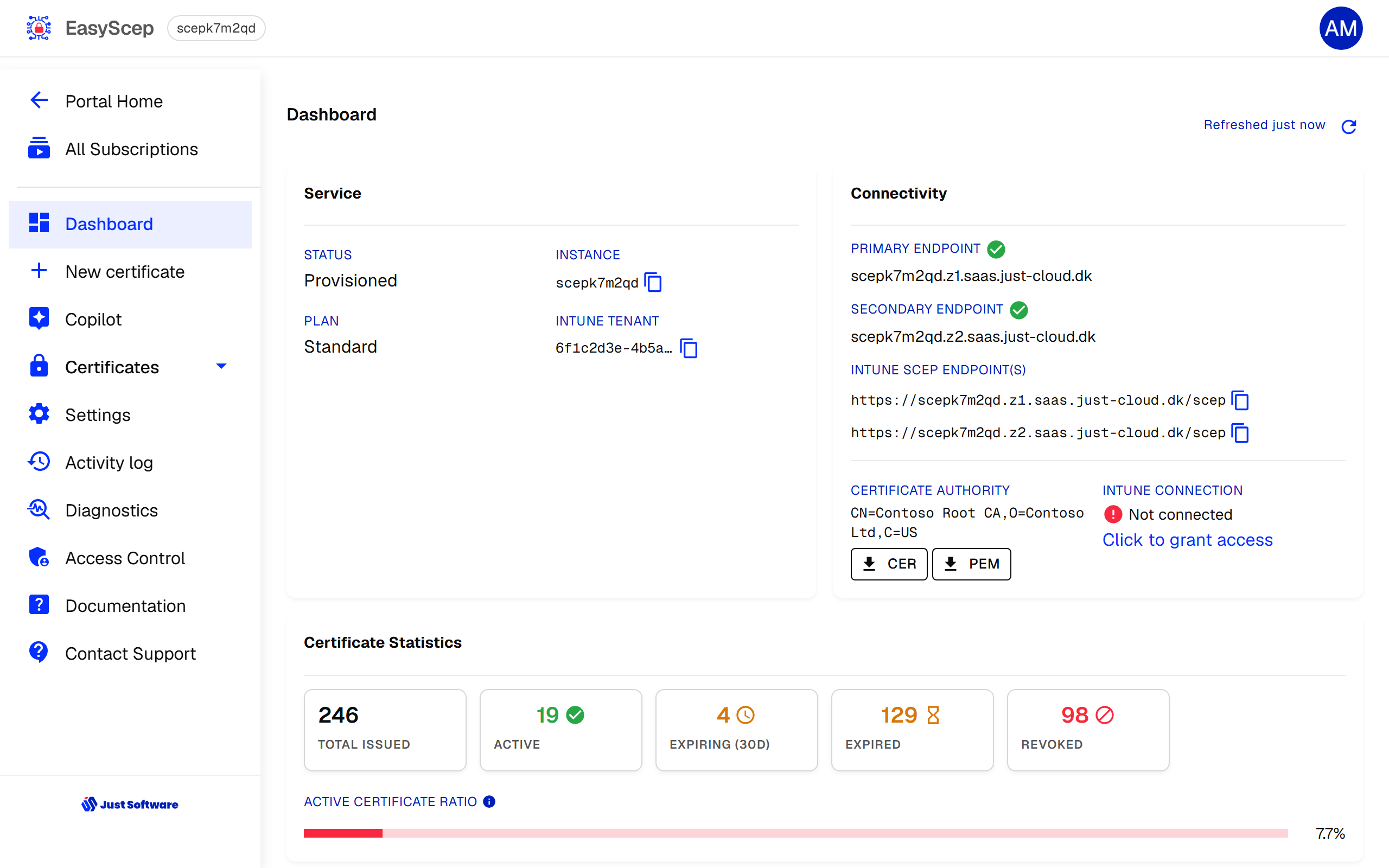Open the Total Issued 246 card

tap(385, 730)
